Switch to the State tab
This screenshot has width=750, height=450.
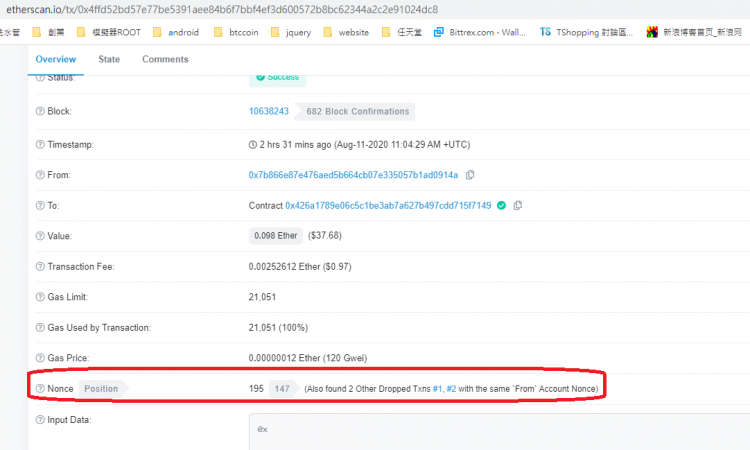point(109,59)
